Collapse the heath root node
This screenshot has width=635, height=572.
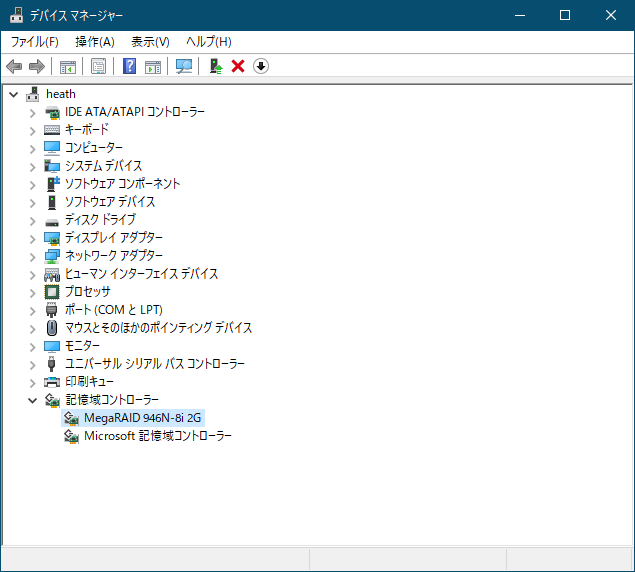click(13, 95)
